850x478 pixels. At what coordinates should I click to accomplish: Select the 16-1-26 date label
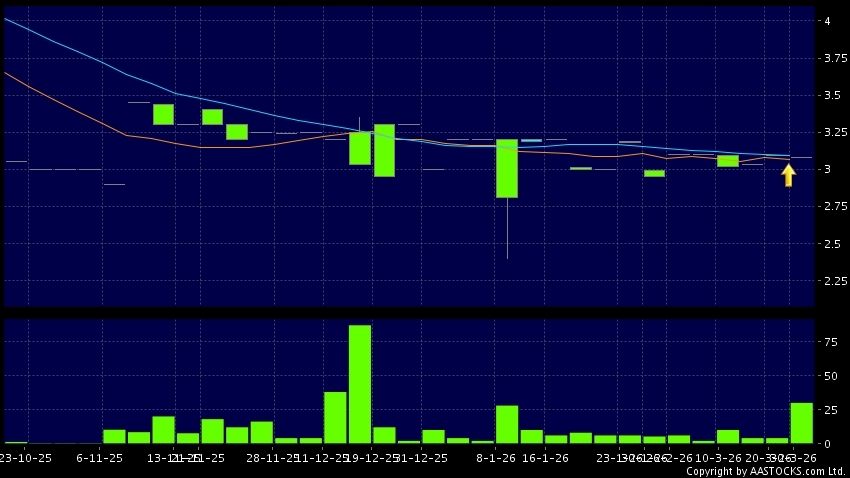coord(546,457)
